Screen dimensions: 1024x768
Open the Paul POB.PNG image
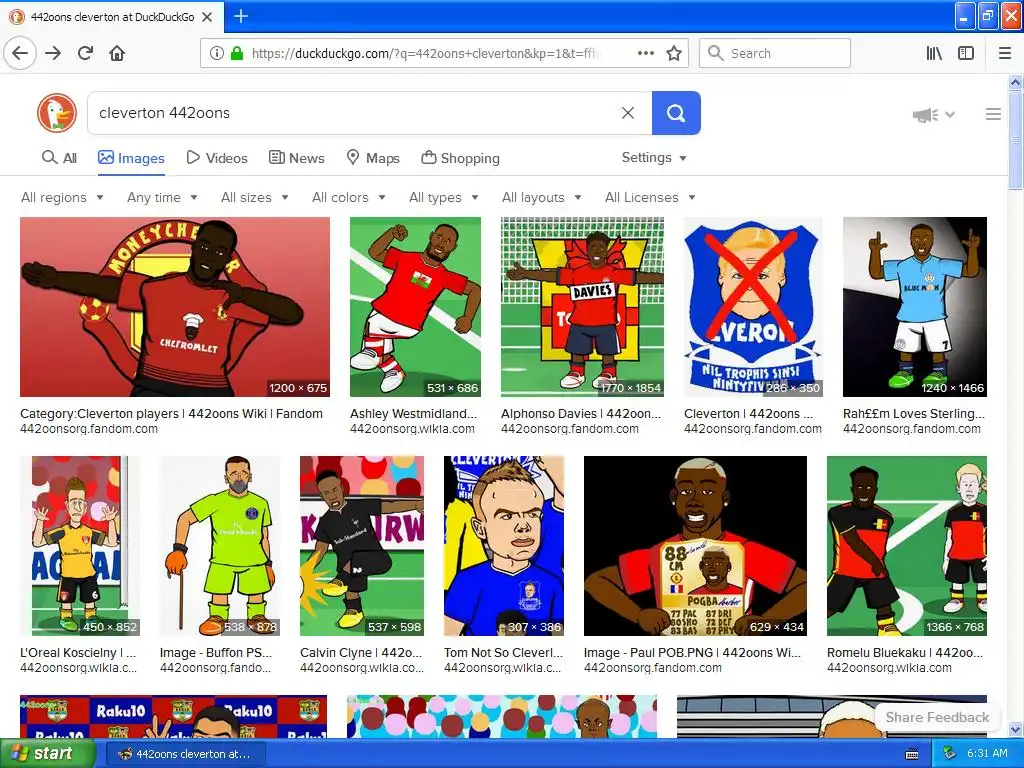[695, 546]
